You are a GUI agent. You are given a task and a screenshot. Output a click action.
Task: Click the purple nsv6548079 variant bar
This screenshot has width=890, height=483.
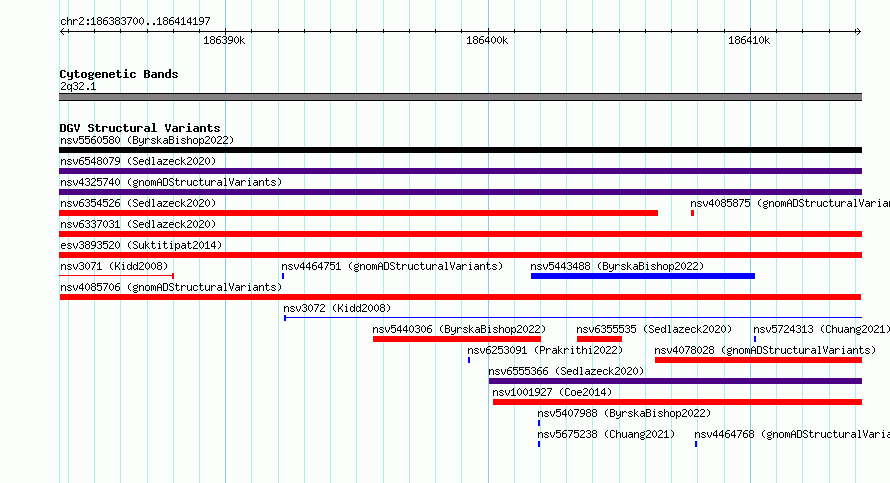pos(460,171)
